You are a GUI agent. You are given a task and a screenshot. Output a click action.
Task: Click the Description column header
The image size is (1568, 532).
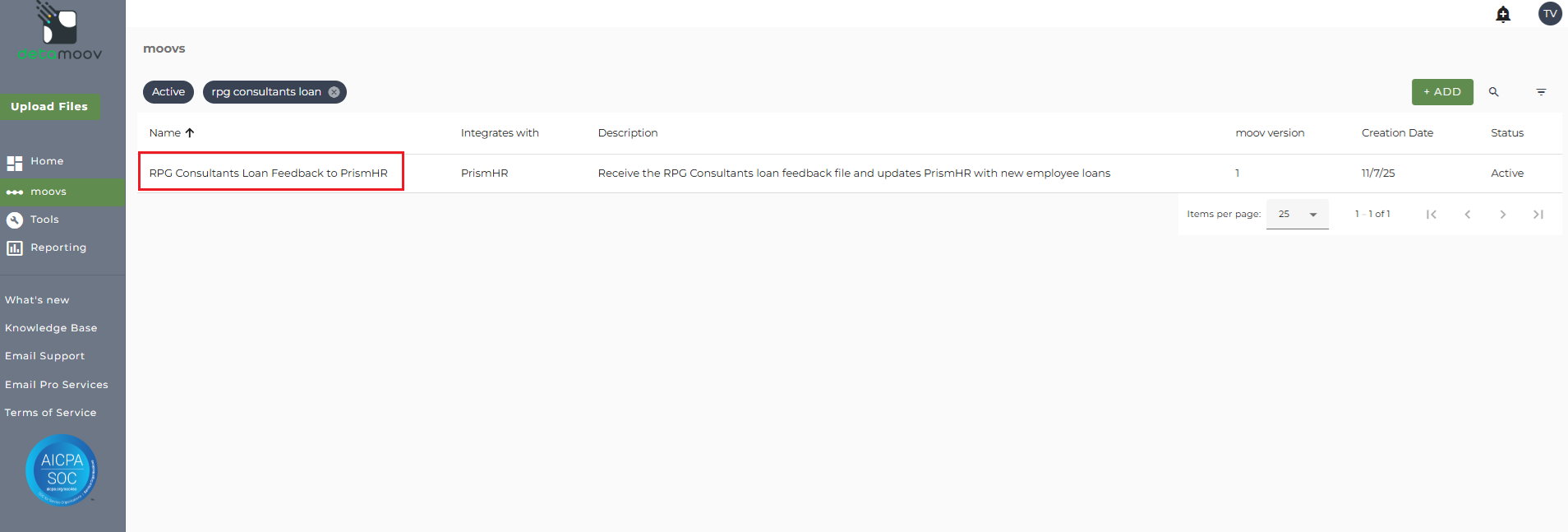628,133
